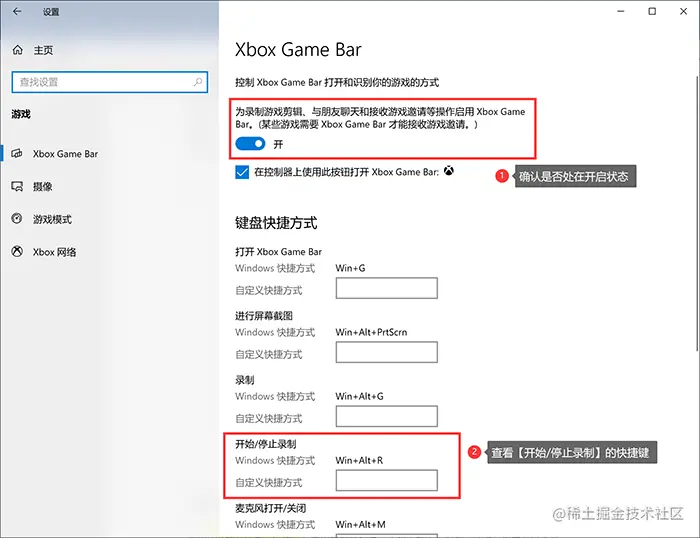700x538 pixels.
Task: Toggle the Xbox Game Bar switch
Action: (250, 144)
